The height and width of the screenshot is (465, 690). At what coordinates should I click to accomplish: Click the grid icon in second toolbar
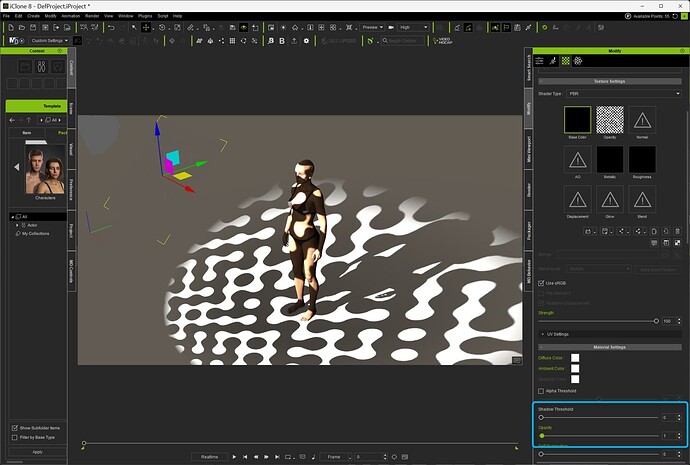[232, 40]
